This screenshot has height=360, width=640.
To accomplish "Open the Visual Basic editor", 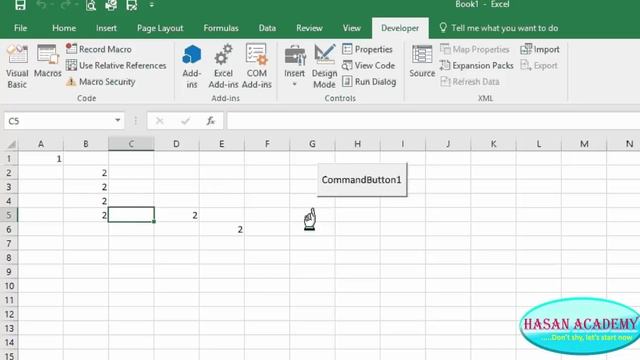I will pyautogui.click(x=17, y=67).
